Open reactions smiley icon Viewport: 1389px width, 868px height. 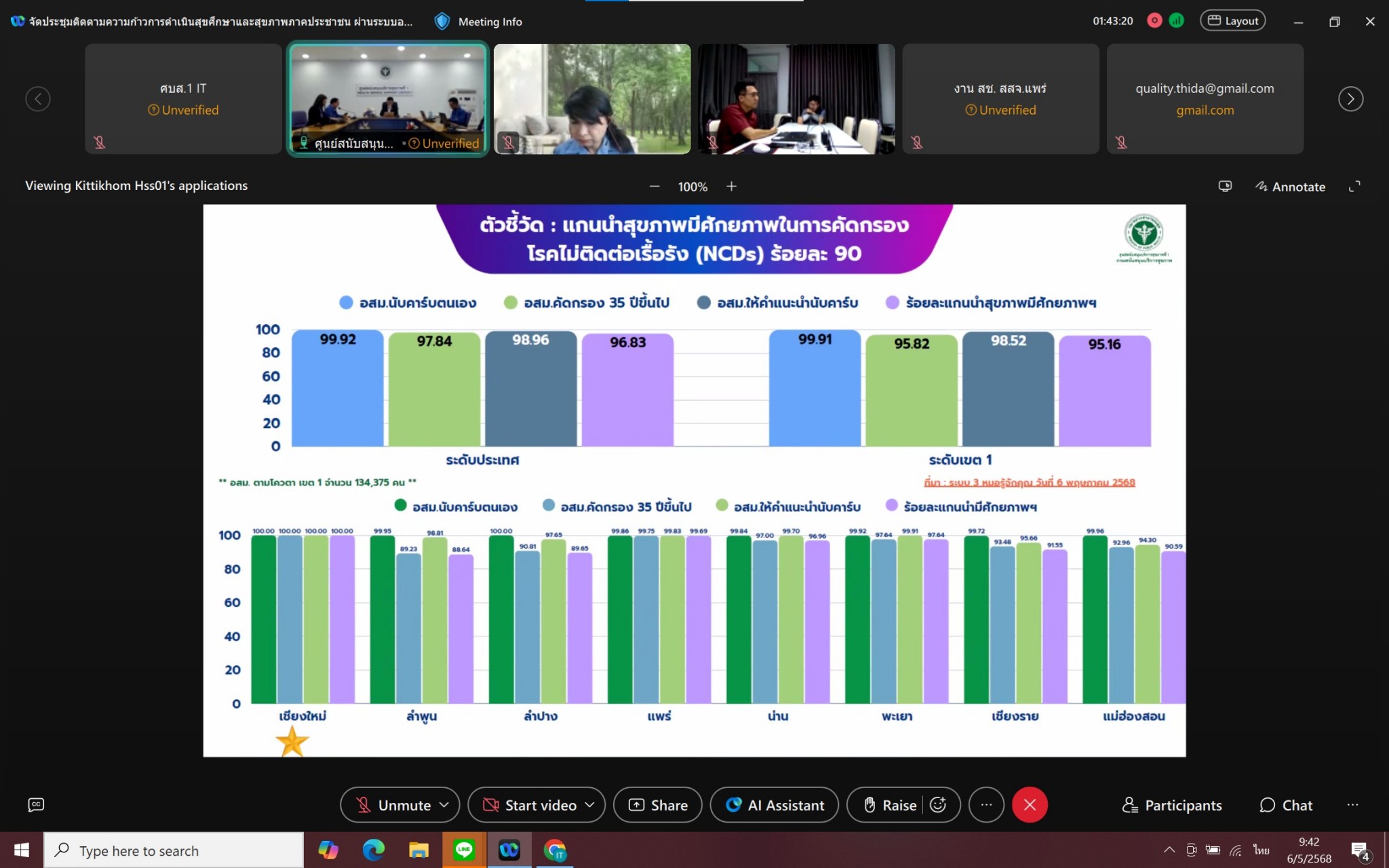tap(938, 805)
